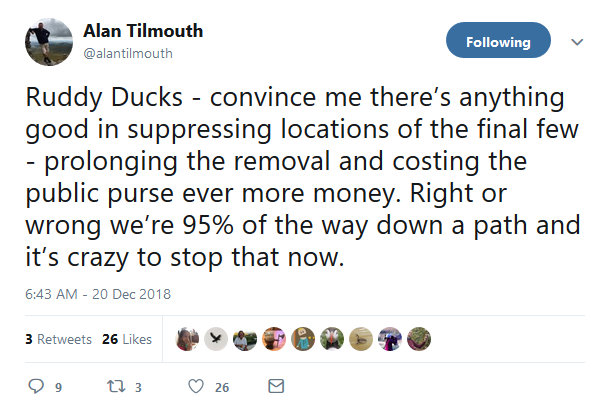The image size is (609, 410).
Task: Click the first liker avatar in the row
Action: tap(185, 339)
